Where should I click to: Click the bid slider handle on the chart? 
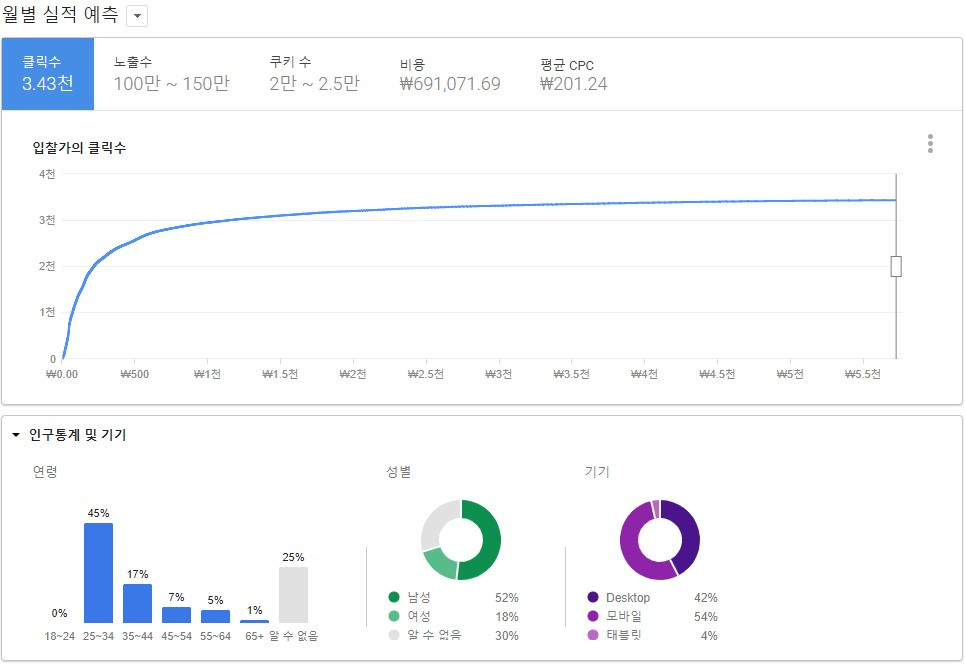pos(895,266)
